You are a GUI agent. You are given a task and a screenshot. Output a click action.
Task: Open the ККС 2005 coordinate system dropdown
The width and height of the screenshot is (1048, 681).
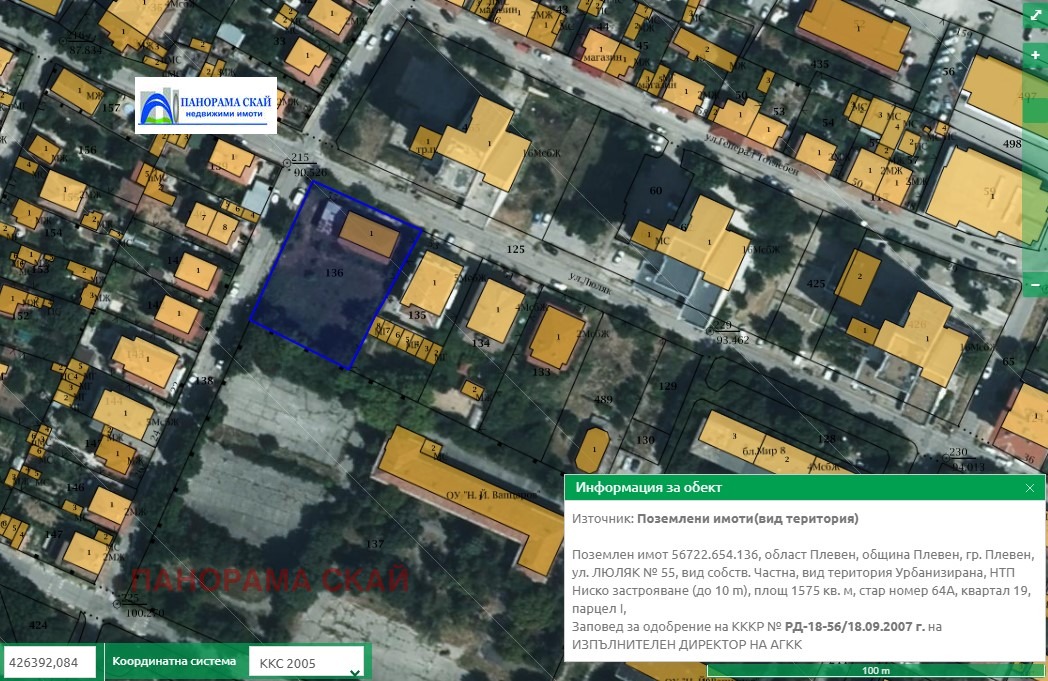tap(306, 662)
